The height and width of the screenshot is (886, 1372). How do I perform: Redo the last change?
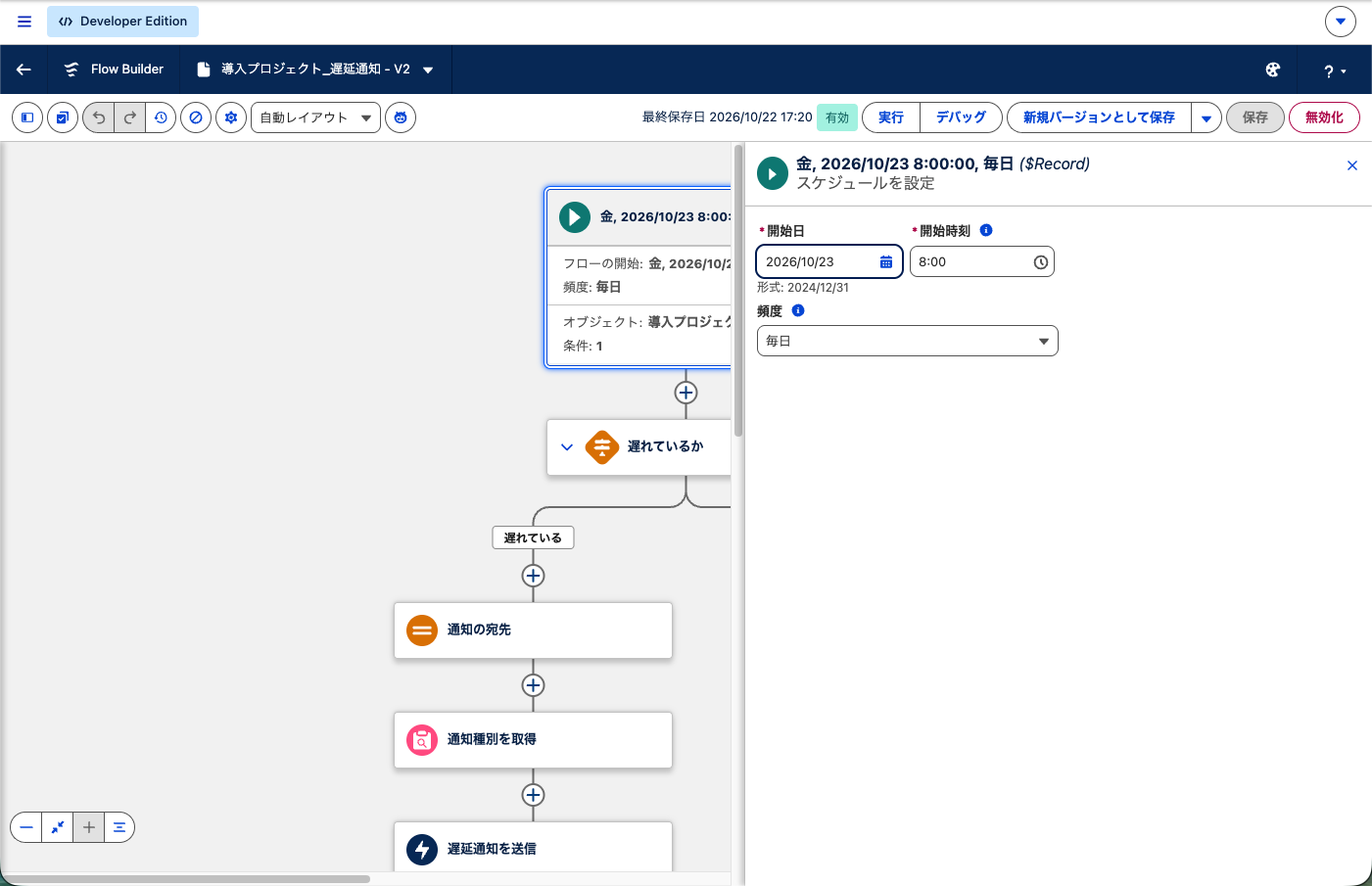click(x=130, y=117)
